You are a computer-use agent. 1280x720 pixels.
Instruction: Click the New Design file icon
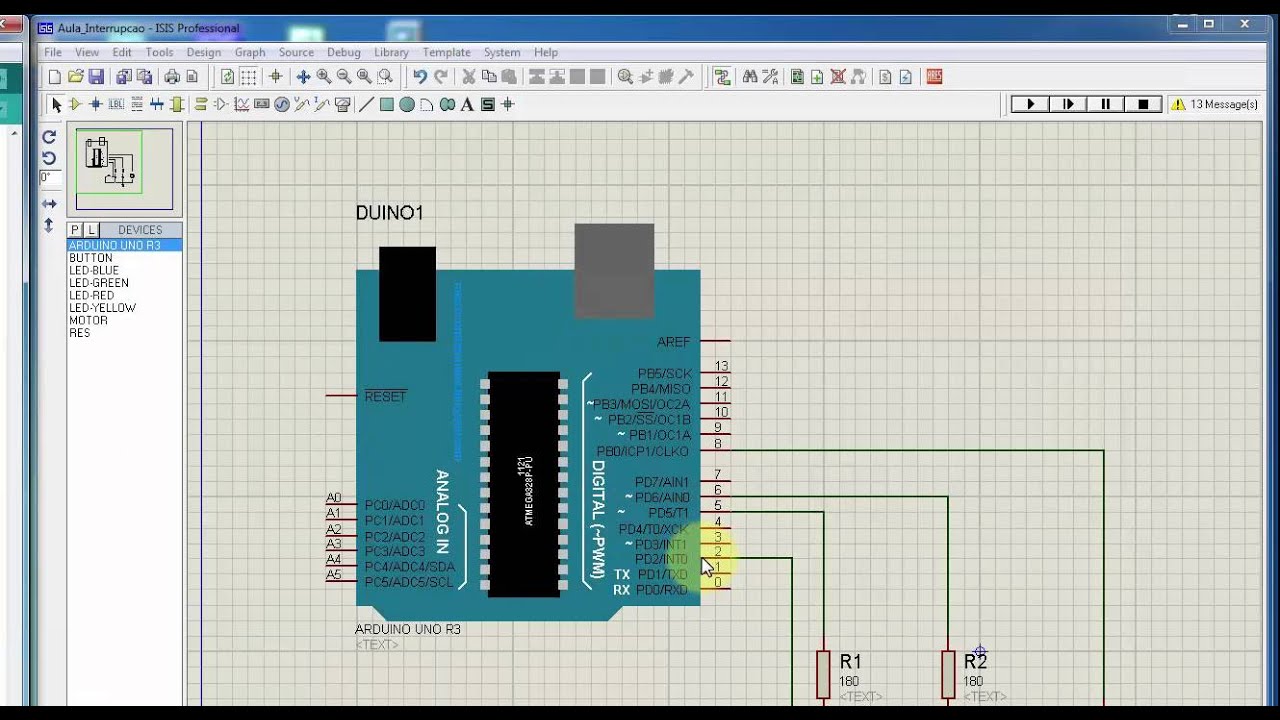click(x=55, y=77)
